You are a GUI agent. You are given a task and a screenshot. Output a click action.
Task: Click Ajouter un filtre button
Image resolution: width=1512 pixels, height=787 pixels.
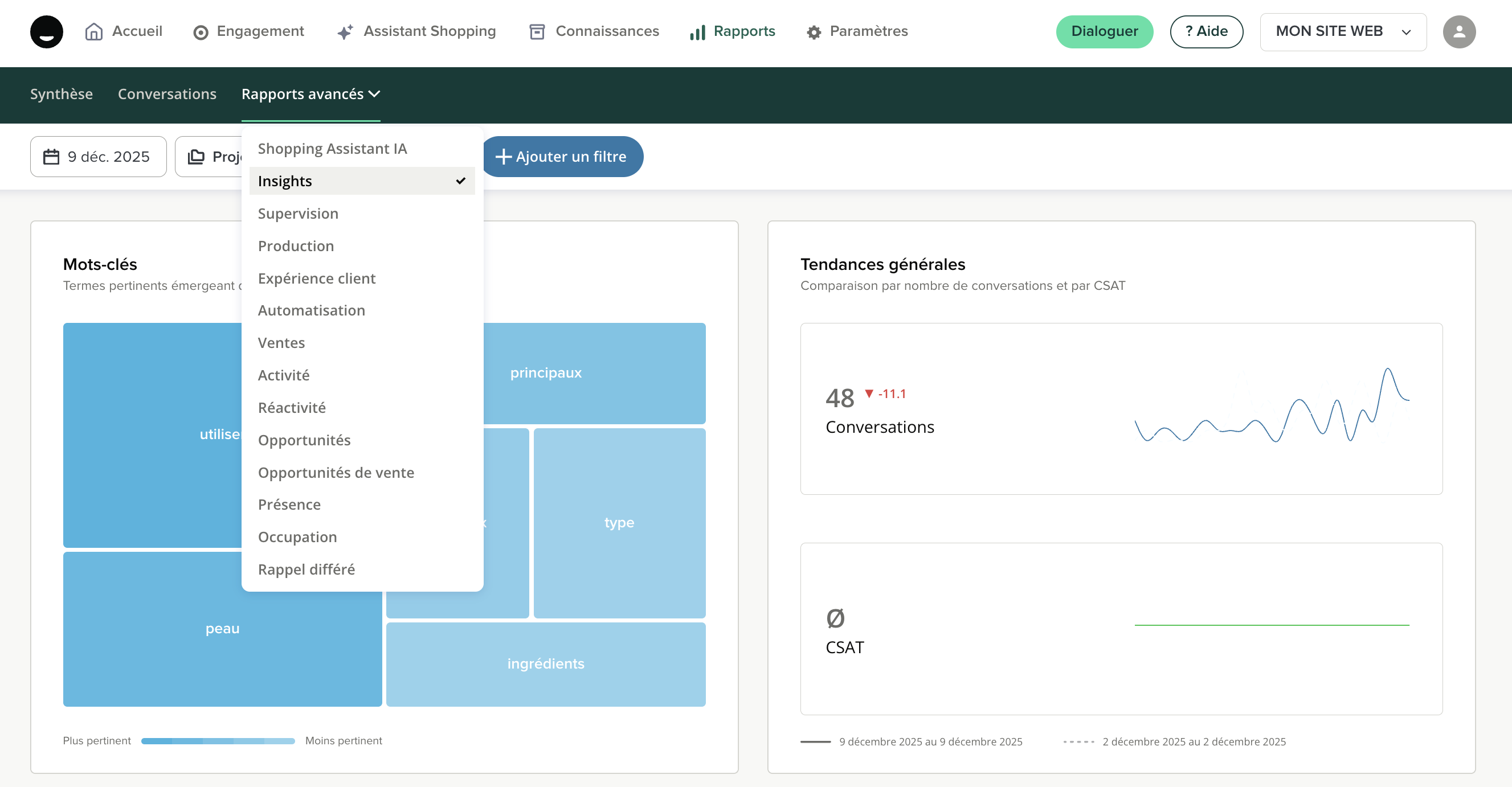562,157
